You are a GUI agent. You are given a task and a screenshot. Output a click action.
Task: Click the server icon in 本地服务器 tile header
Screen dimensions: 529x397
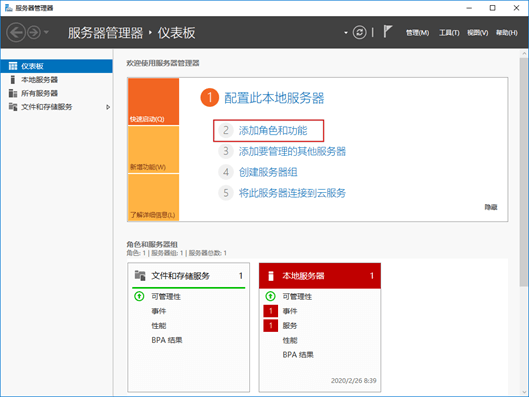pos(271,276)
